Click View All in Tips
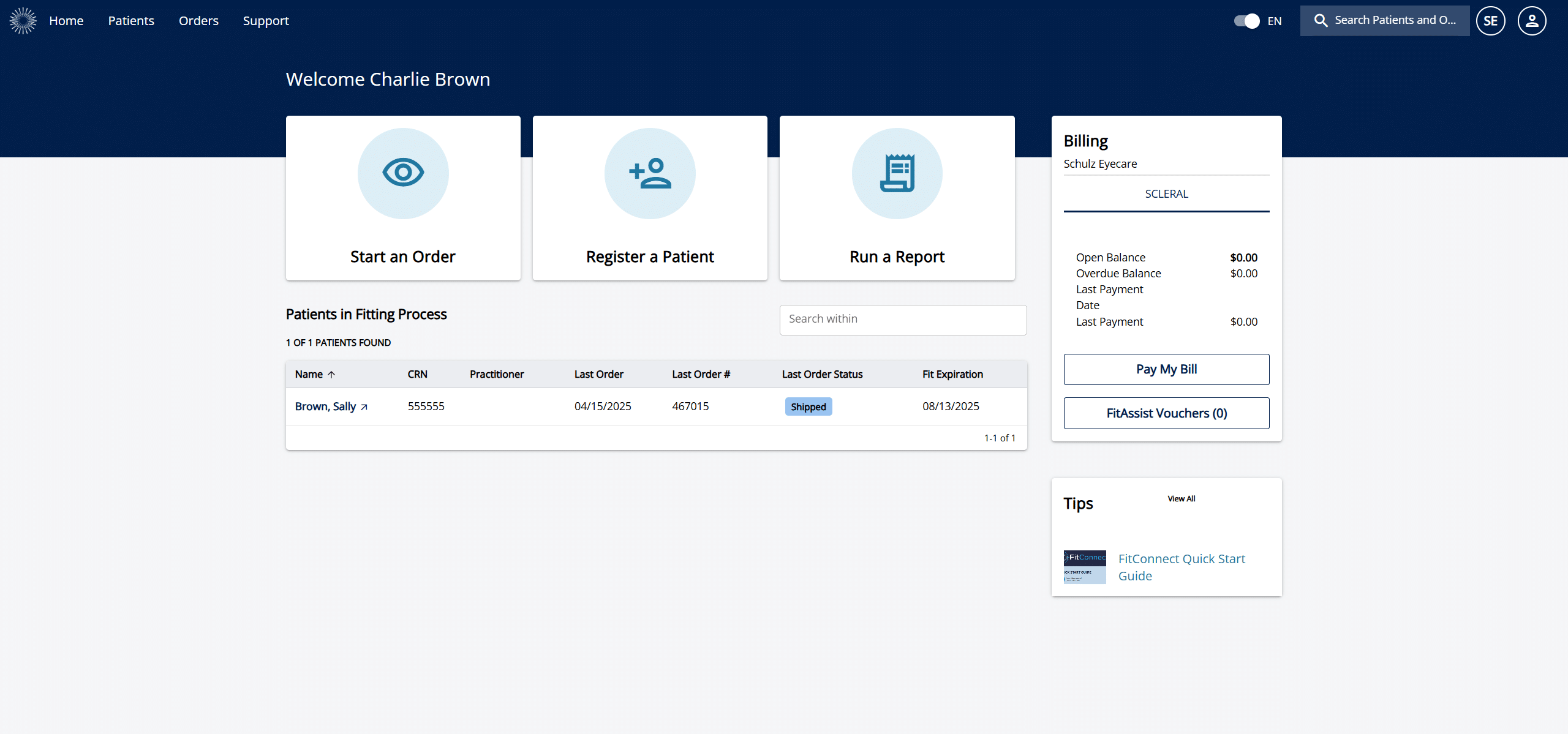Viewport: 1568px width, 734px height. pyautogui.click(x=1181, y=499)
